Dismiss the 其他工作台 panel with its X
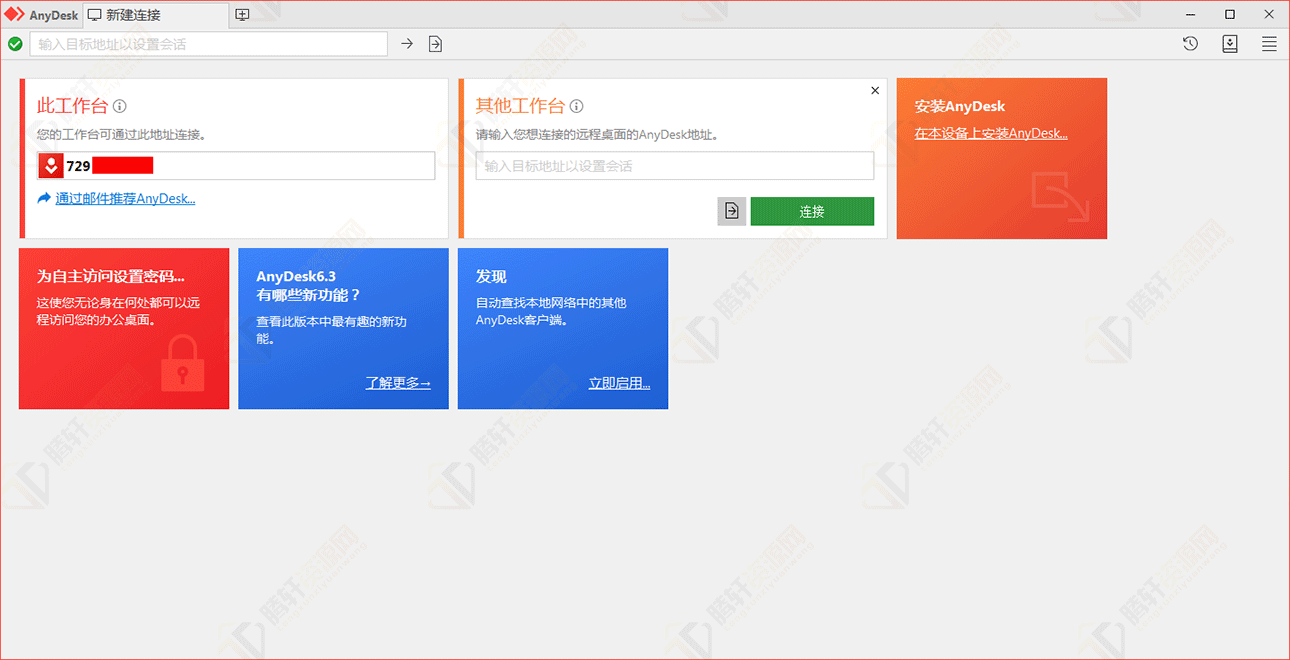 tap(874, 89)
